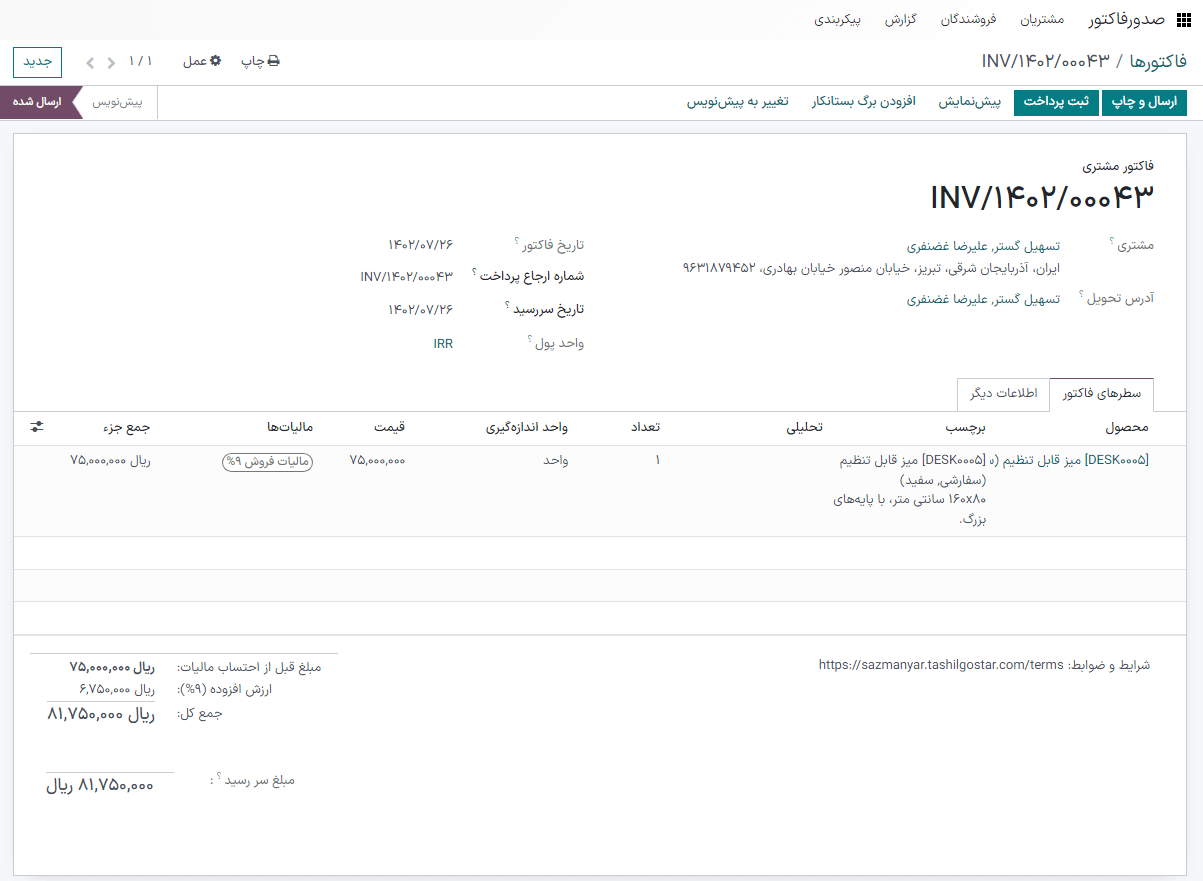Click the ثبت پرداخت button
This screenshot has width=1203, height=881.
click(x=1056, y=103)
